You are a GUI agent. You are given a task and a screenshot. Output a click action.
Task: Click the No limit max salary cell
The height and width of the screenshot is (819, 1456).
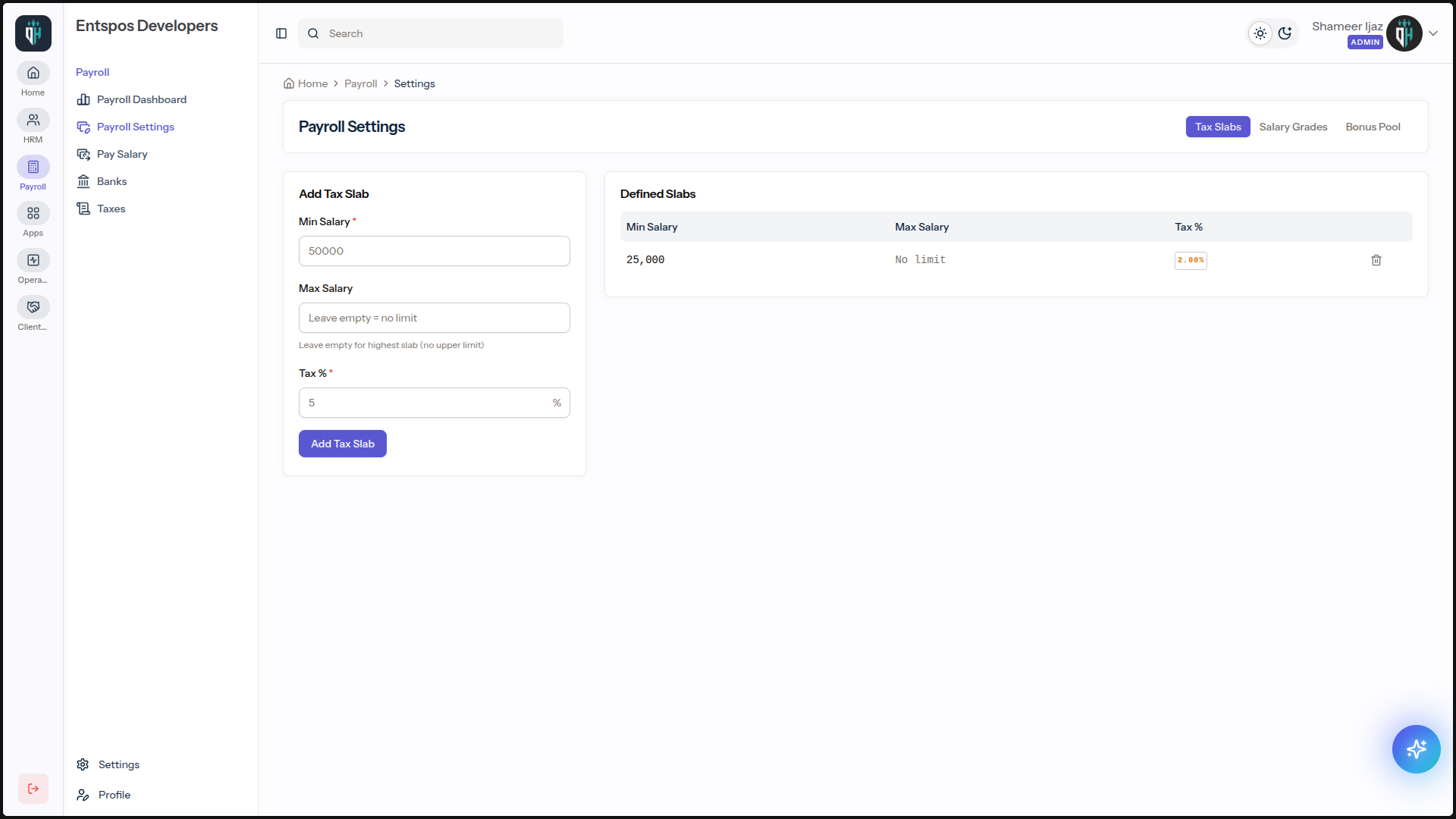point(921,260)
